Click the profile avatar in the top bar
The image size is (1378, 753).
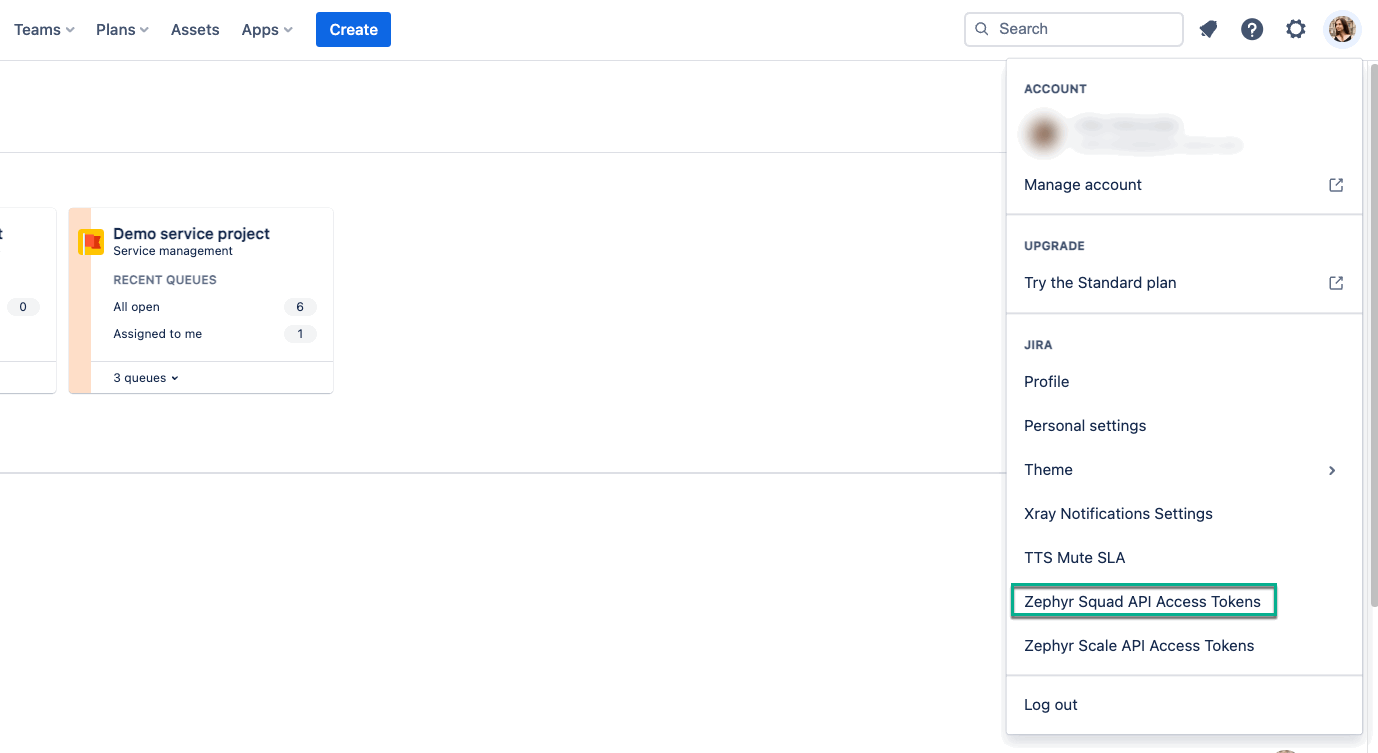1342,30
